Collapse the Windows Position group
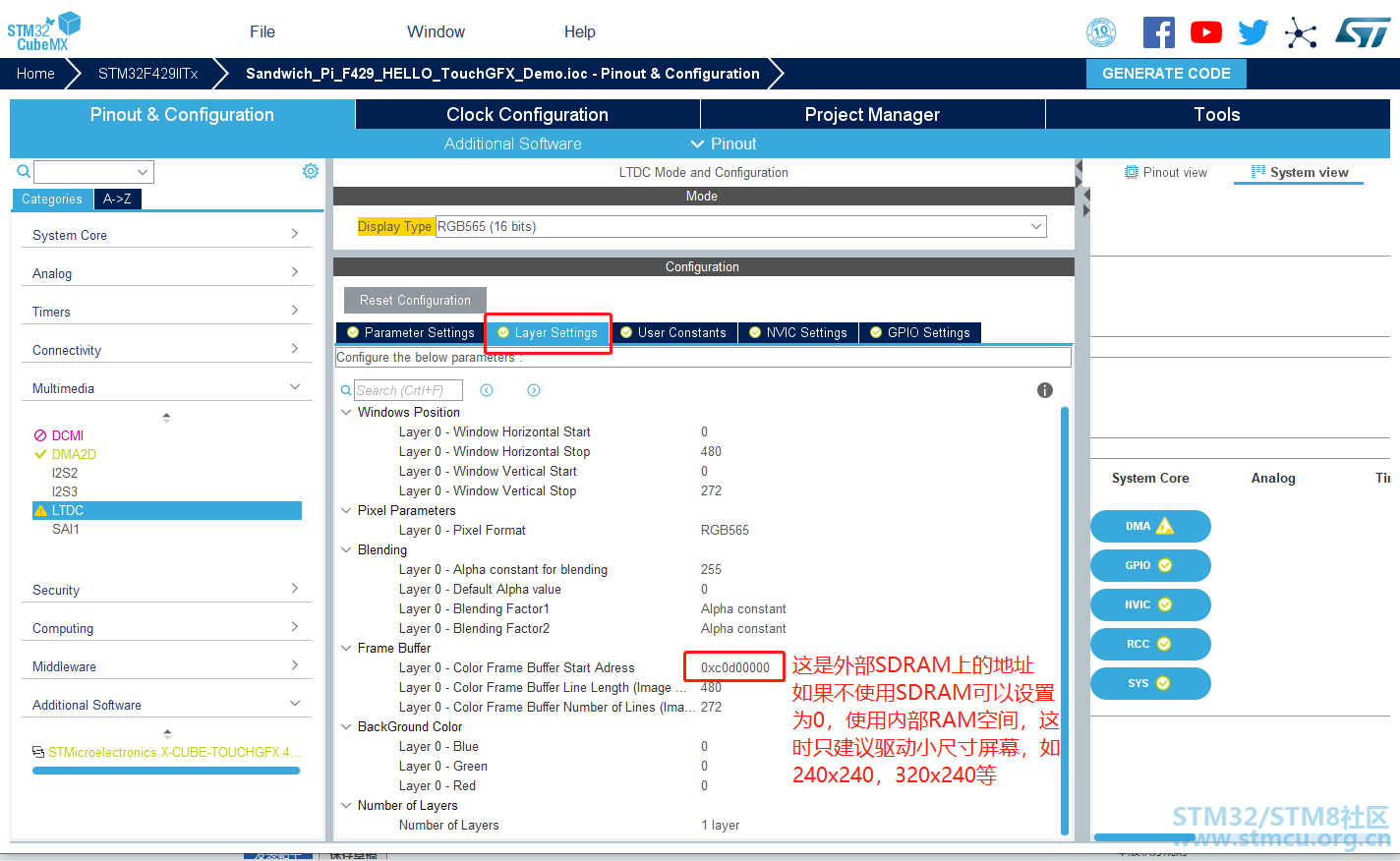 pos(346,412)
